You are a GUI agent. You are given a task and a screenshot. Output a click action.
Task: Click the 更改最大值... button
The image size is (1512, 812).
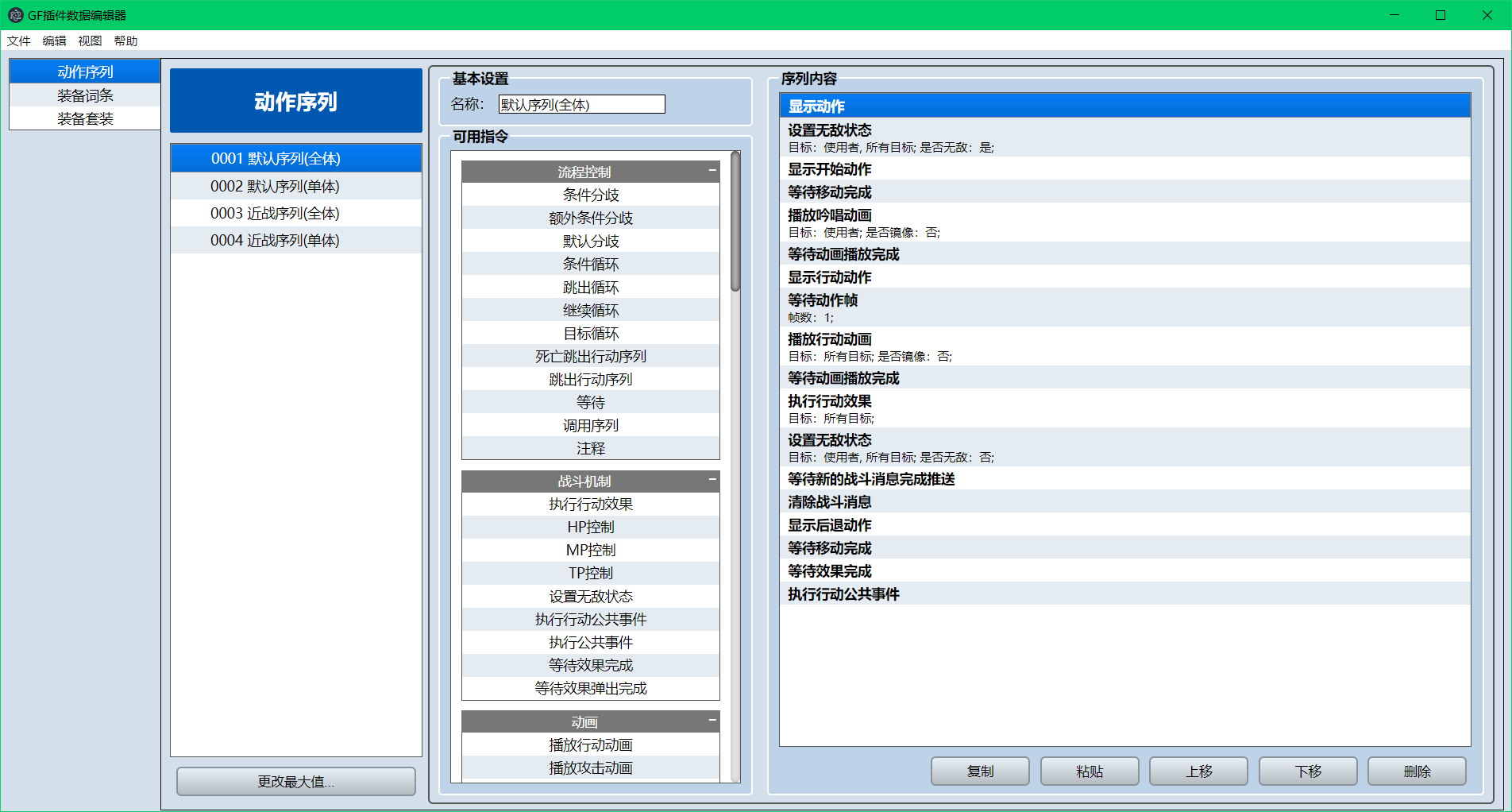click(x=296, y=782)
